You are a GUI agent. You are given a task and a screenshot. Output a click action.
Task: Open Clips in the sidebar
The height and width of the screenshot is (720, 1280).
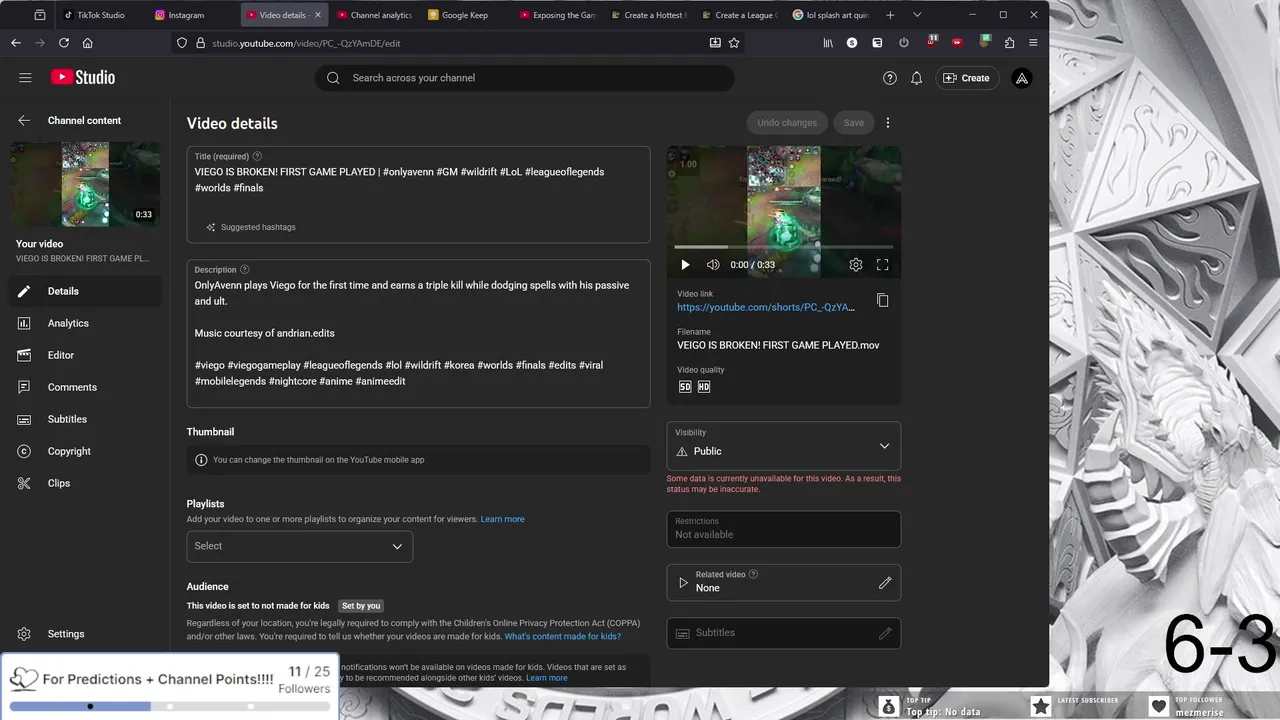click(85, 483)
